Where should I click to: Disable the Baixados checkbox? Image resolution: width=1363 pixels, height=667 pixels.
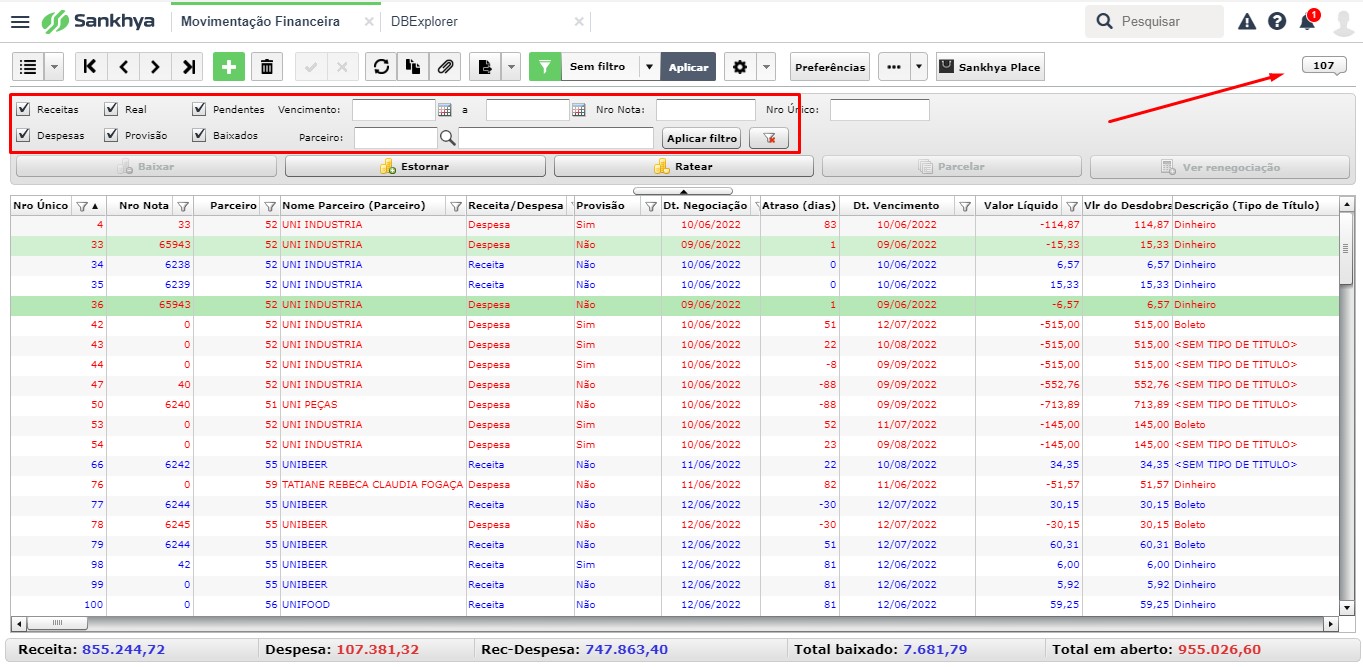point(200,135)
